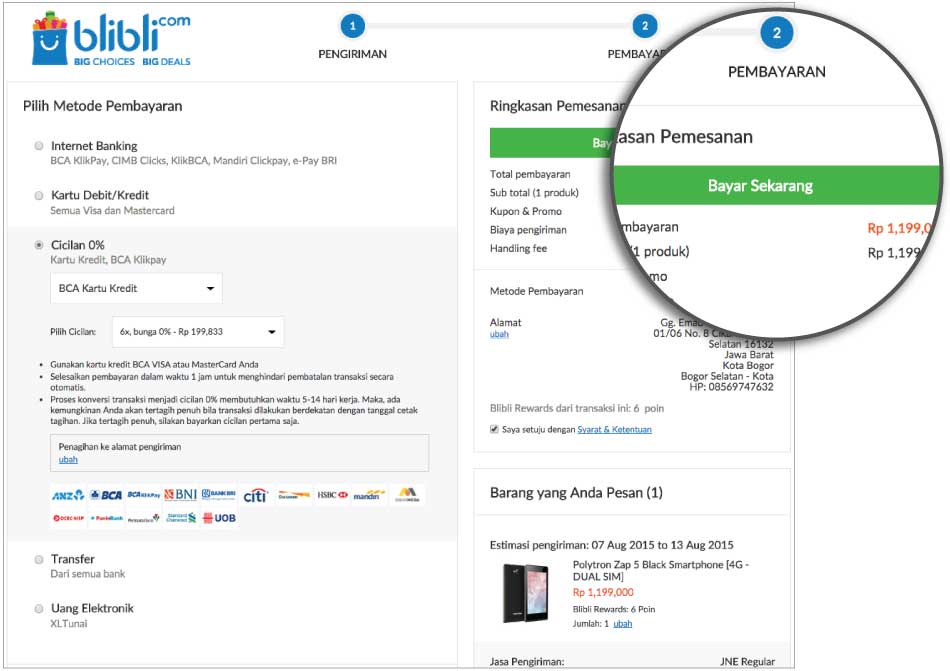Click the Jasa Pengiriman label
The width and height of the screenshot is (950, 671).
tap(526, 662)
